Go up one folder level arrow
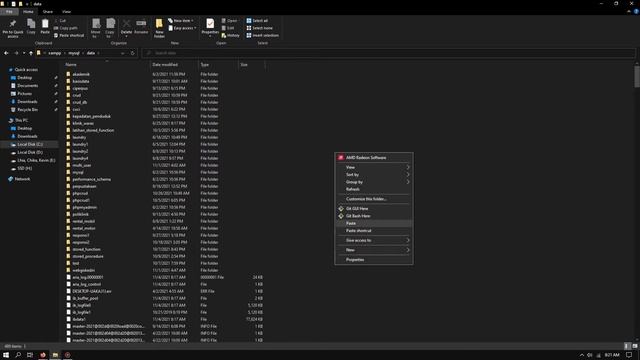The width and height of the screenshot is (640, 360). 31,53
